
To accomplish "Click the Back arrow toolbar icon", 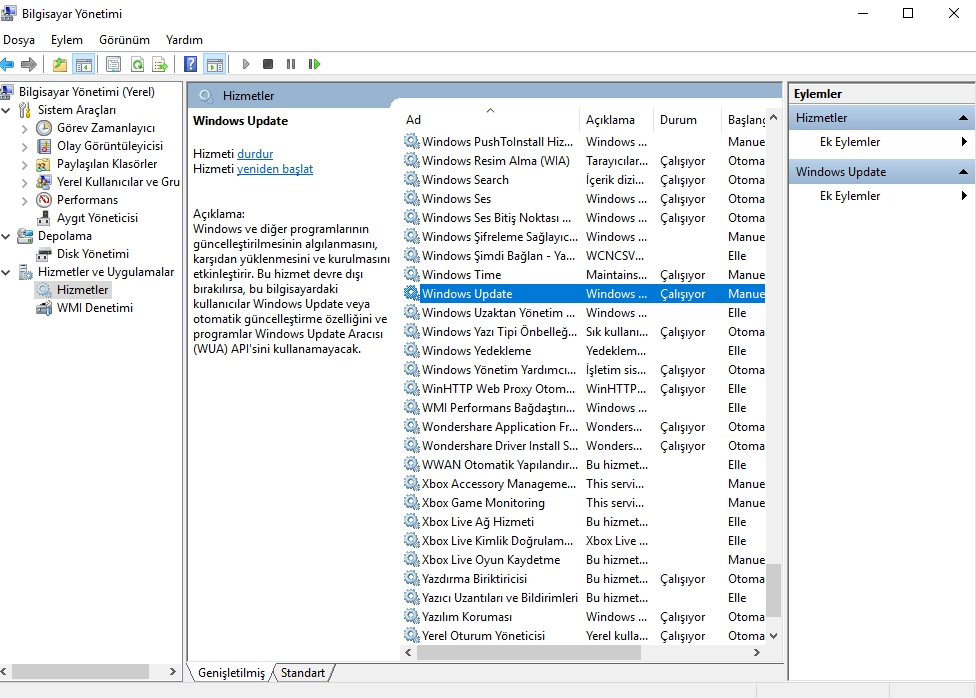I will [7, 64].
